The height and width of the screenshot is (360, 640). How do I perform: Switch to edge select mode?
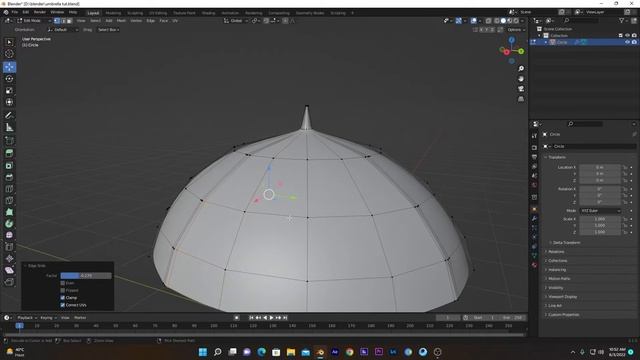(x=63, y=20)
